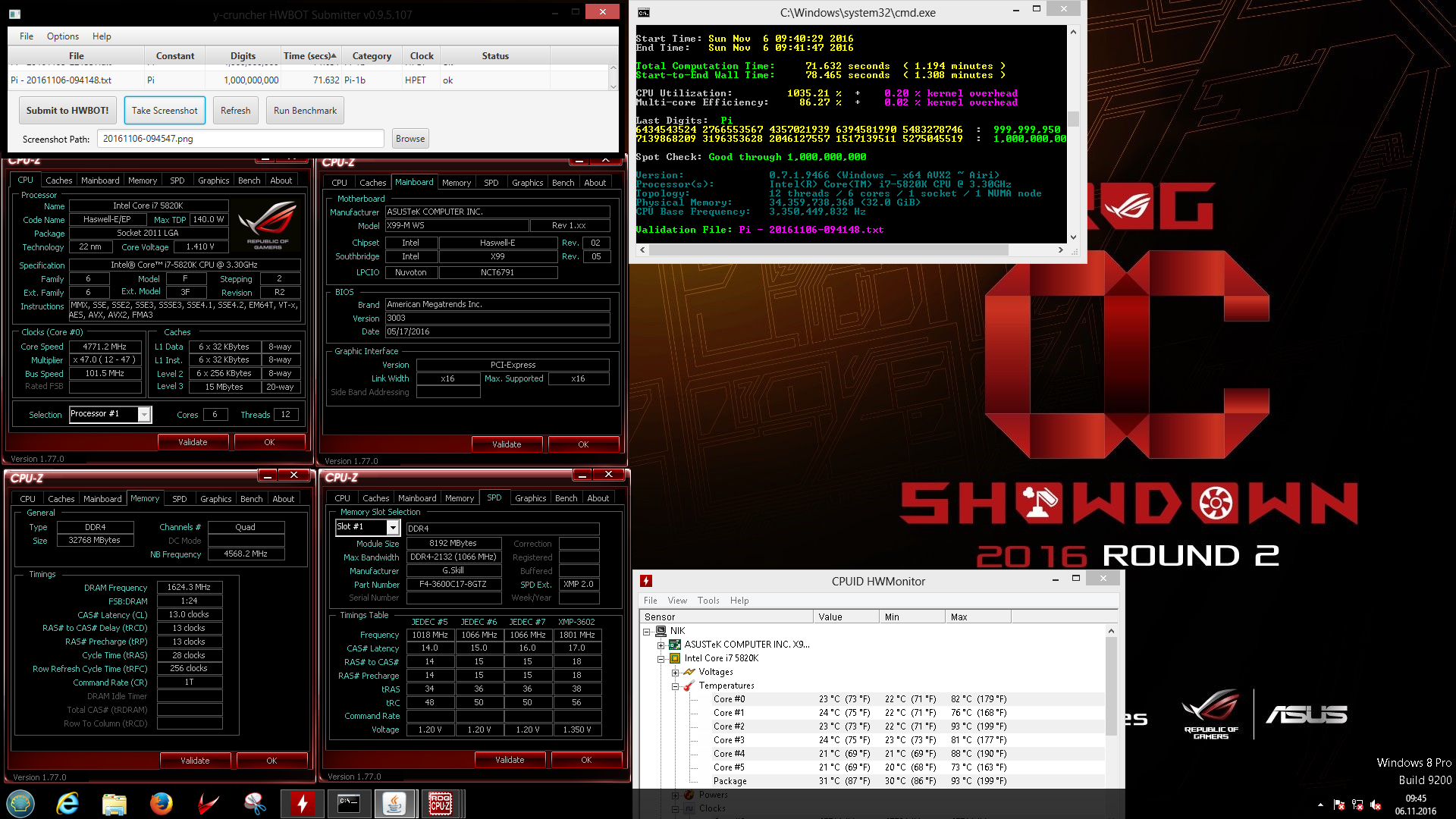Image resolution: width=1456 pixels, height=819 pixels.
Task: Click Take Screenshot button
Action: 165,110
